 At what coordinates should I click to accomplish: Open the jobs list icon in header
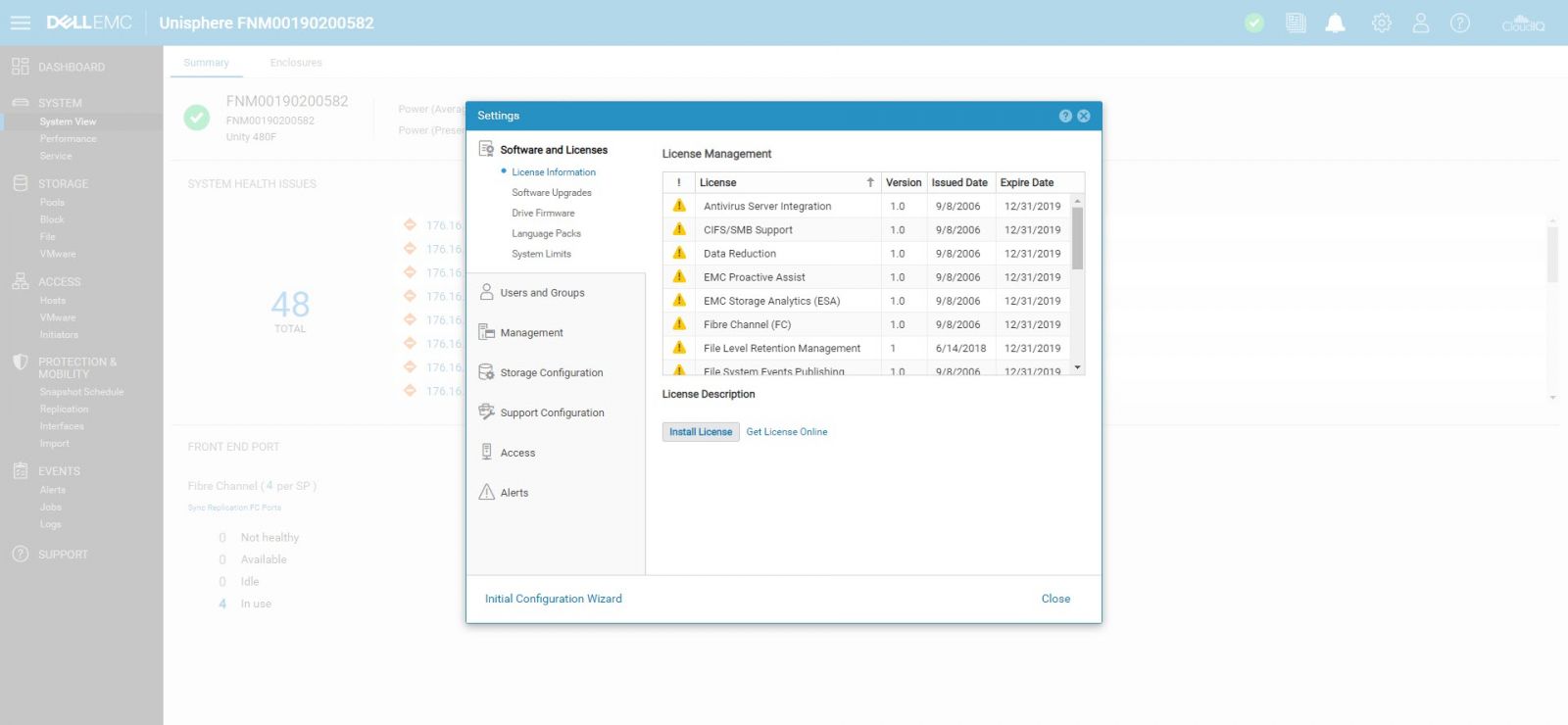point(1296,24)
